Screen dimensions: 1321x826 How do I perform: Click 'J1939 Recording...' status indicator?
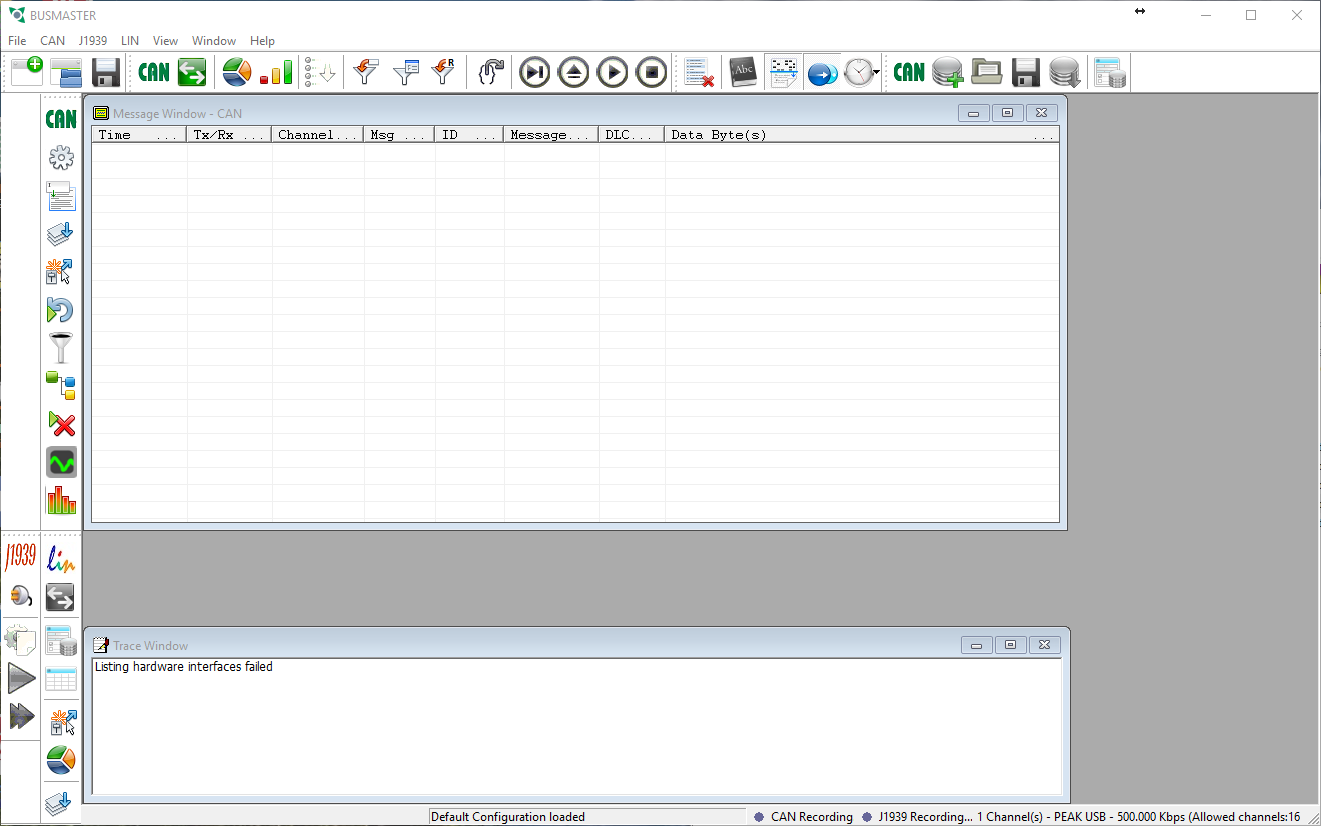(x=916, y=817)
